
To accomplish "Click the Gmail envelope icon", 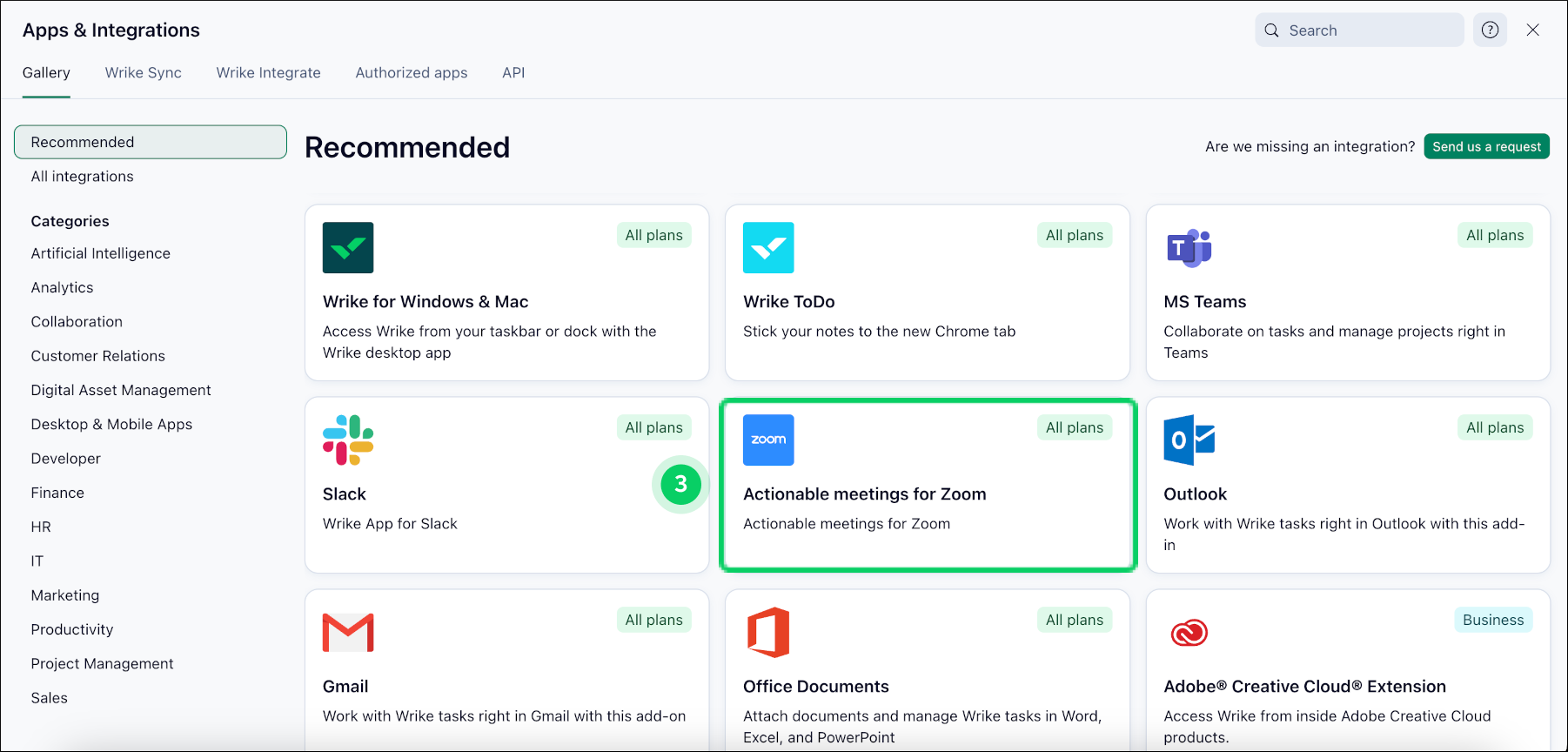I will pyautogui.click(x=348, y=633).
